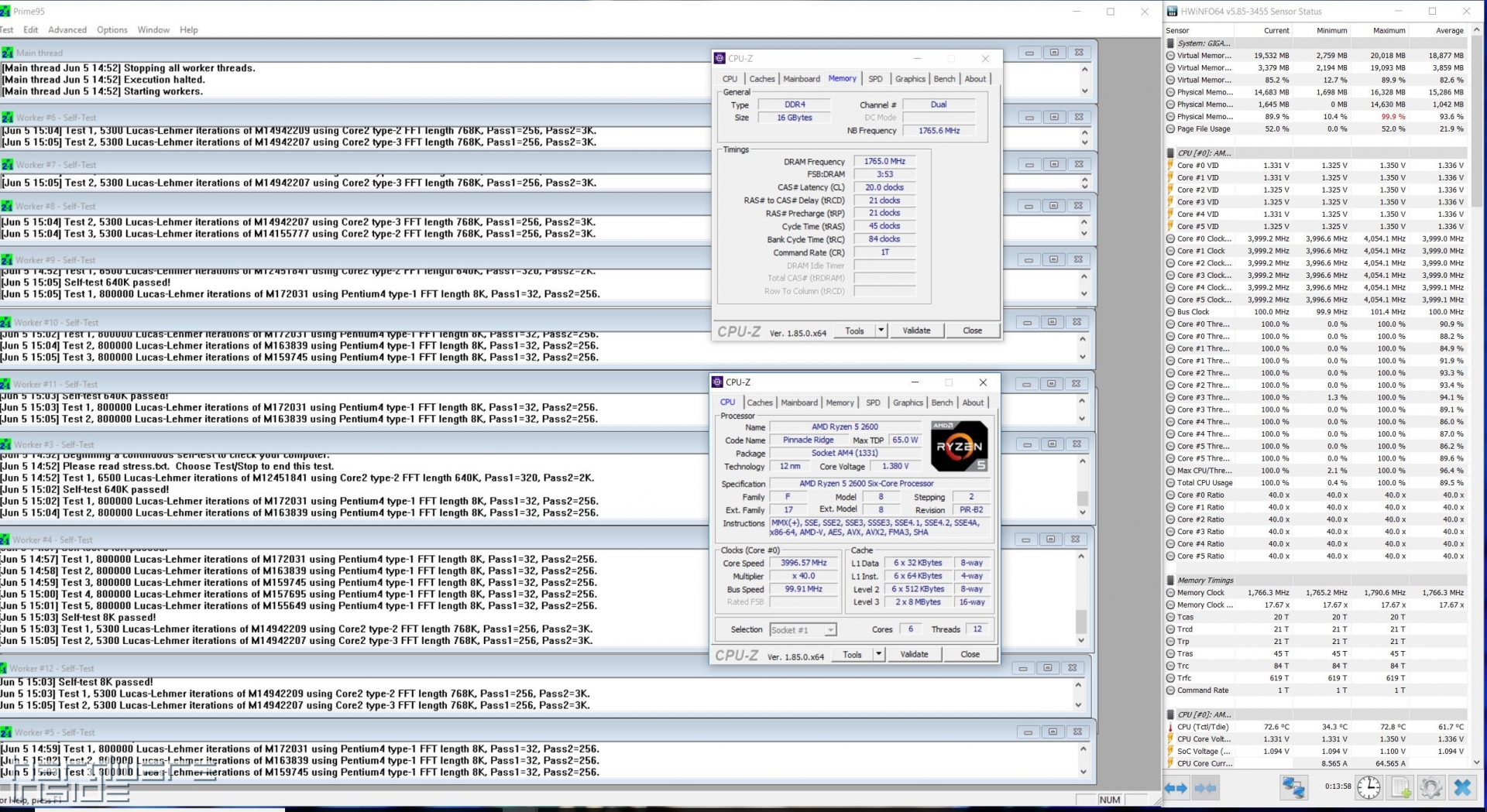This screenshot has height=812, width=1487.
Task: Open the Selection Socket #1 combo box
Action: tap(803, 630)
